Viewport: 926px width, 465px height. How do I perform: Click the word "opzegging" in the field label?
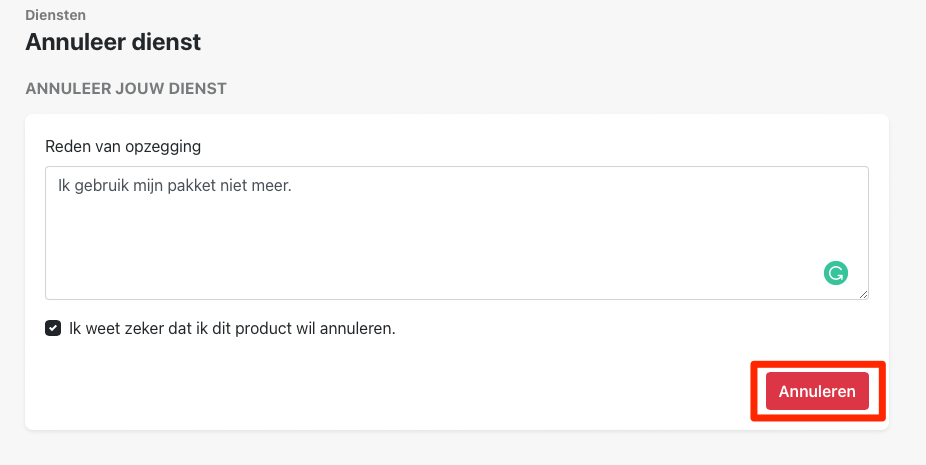(x=167, y=146)
